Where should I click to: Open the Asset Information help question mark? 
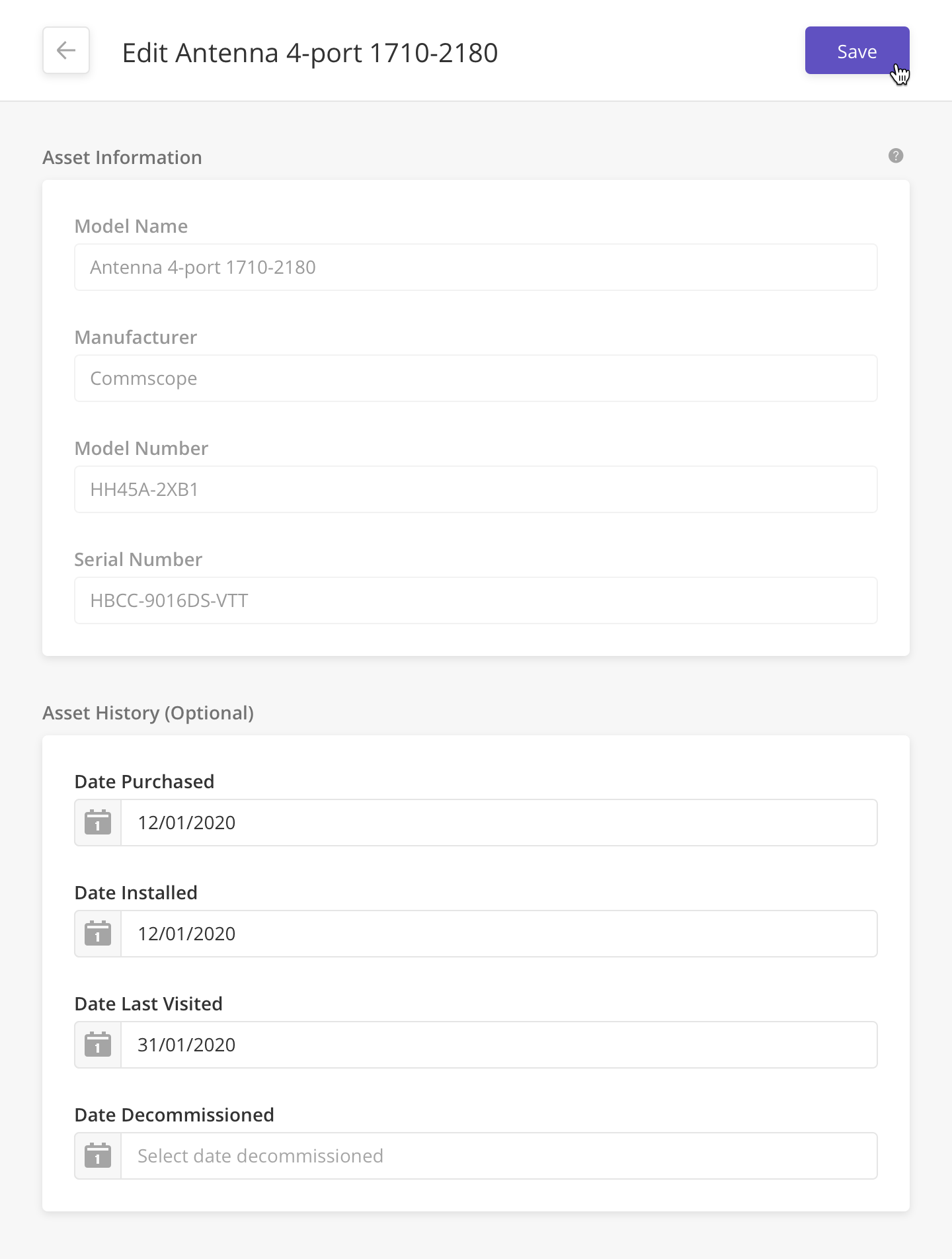(896, 155)
